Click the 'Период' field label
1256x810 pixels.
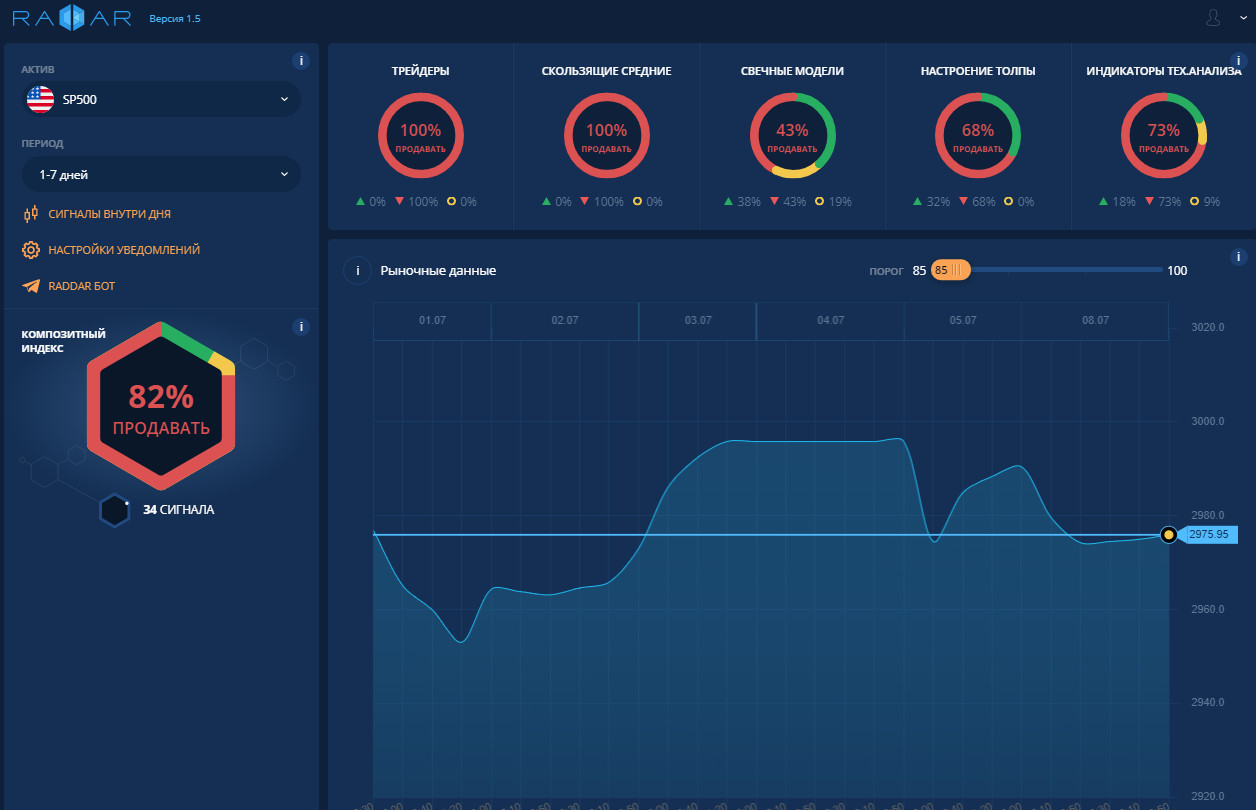coord(42,143)
